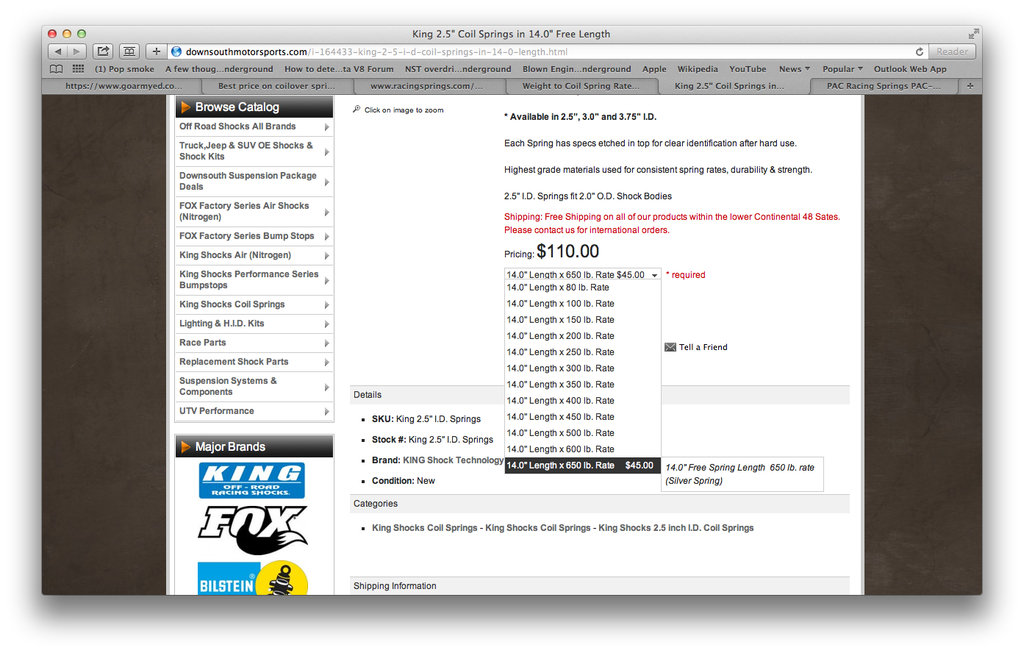This screenshot has height=653, width=1024.
Task: Click the FOX brand logo
Action: pos(252,530)
